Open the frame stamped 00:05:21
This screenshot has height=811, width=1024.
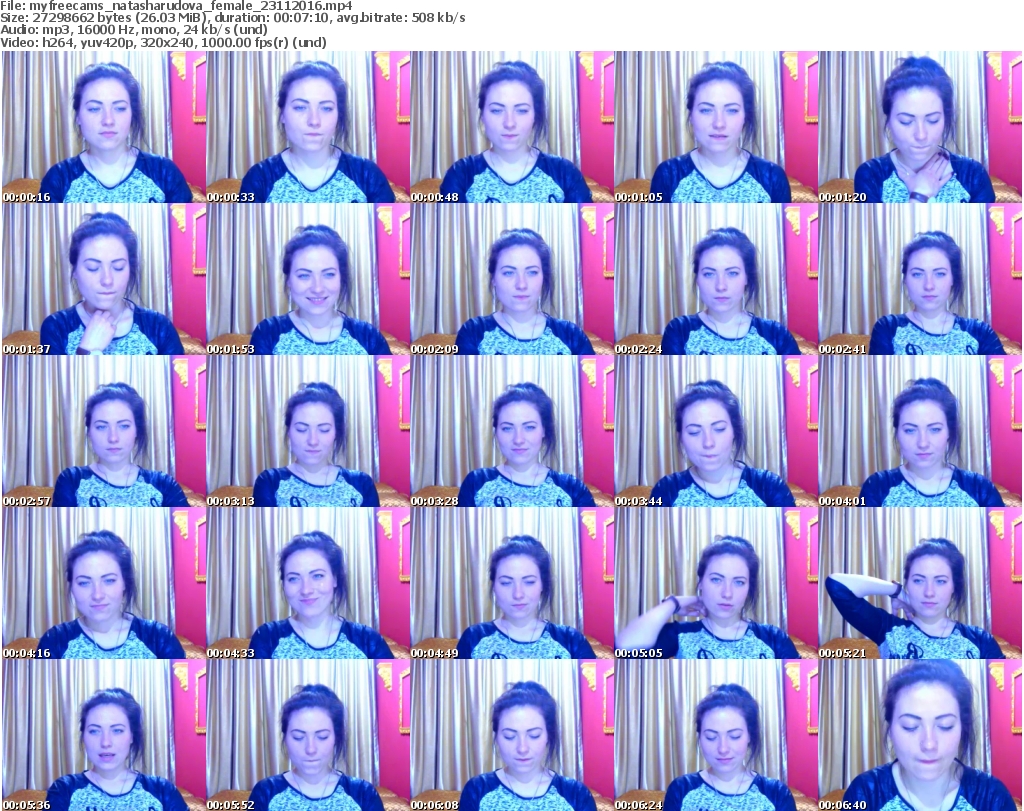point(920,583)
